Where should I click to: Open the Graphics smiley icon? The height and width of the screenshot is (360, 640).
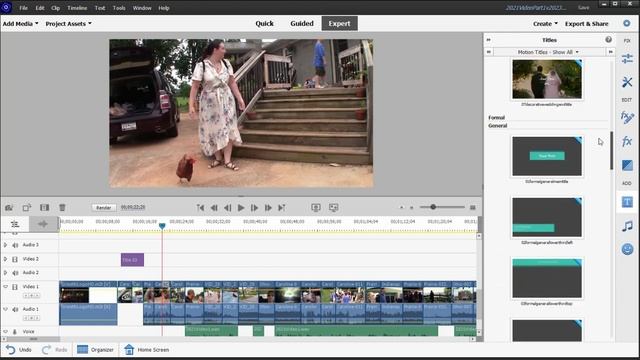pyautogui.click(x=627, y=249)
